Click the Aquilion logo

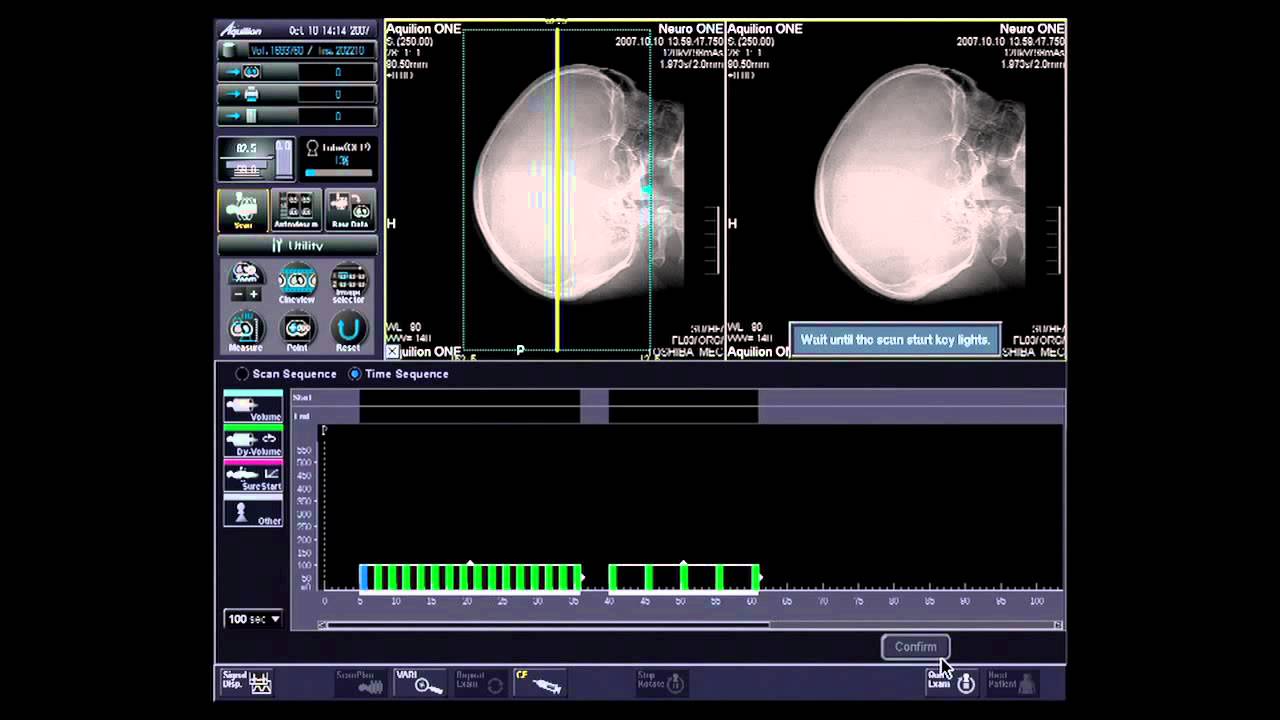tap(241, 30)
